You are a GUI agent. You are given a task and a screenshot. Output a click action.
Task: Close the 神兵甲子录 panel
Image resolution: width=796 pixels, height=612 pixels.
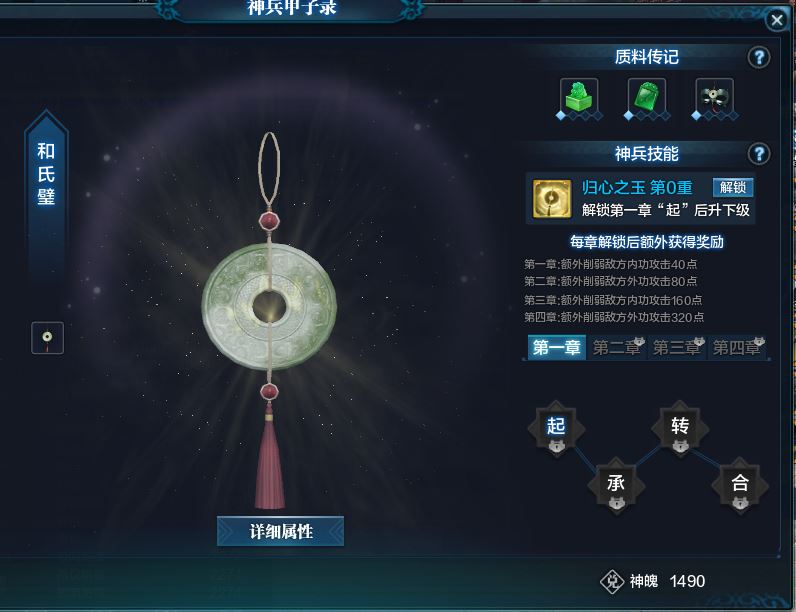coord(777,20)
